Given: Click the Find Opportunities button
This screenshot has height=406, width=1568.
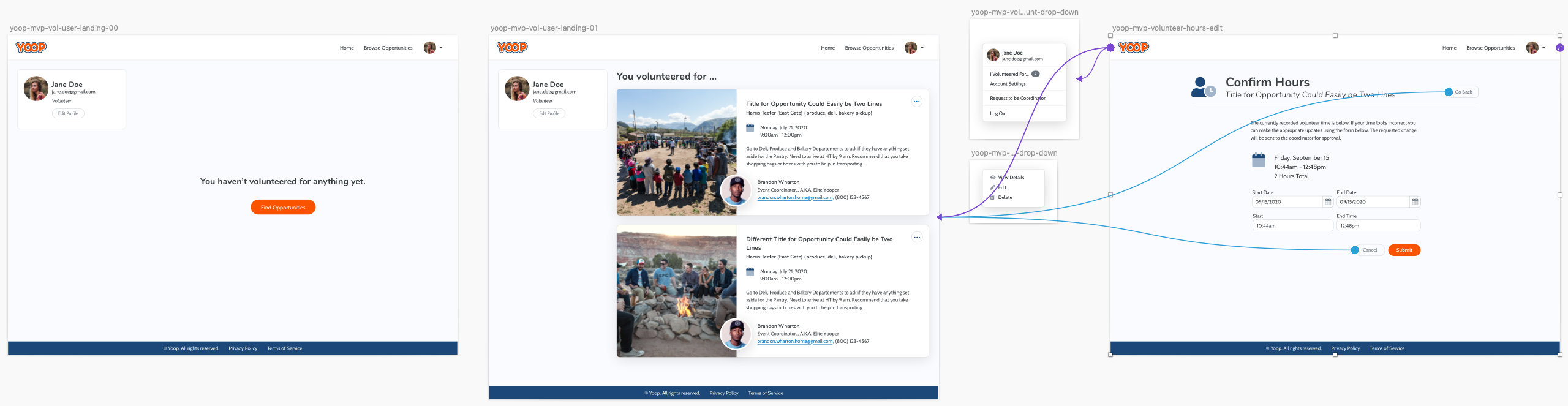Looking at the screenshot, I should tap(283, 207).
